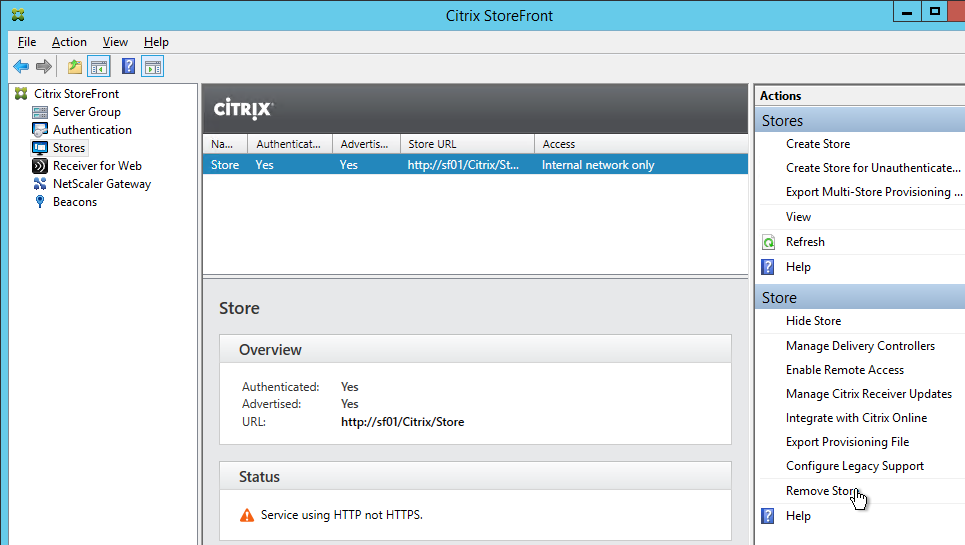The height and width of the screenshot is (545, 965).
Task: Click Export Multi-Store Provisioning action
Action: pyautogui.click(x=874, y=192)
